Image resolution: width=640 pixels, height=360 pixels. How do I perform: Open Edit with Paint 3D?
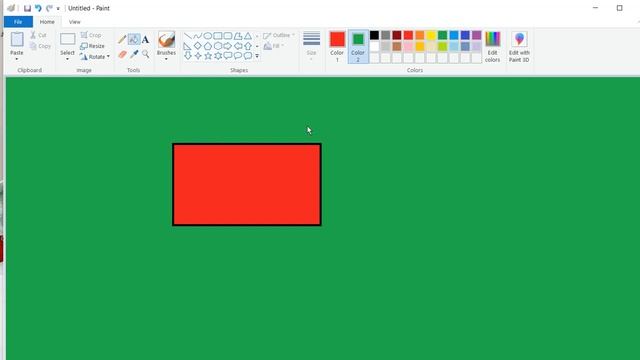tap(519, 47)
